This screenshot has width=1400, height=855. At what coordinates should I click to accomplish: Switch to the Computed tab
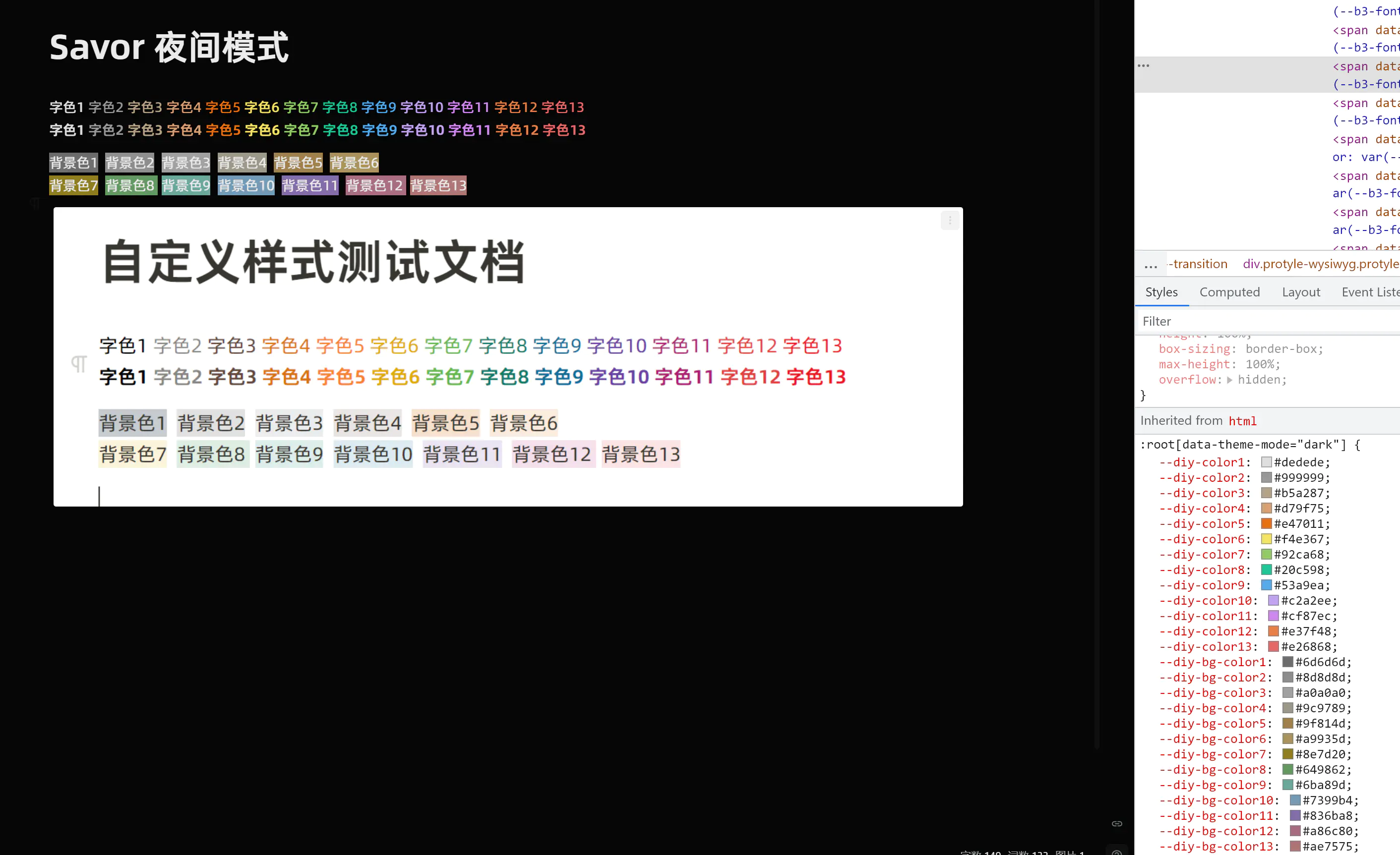pos(1229,292)
